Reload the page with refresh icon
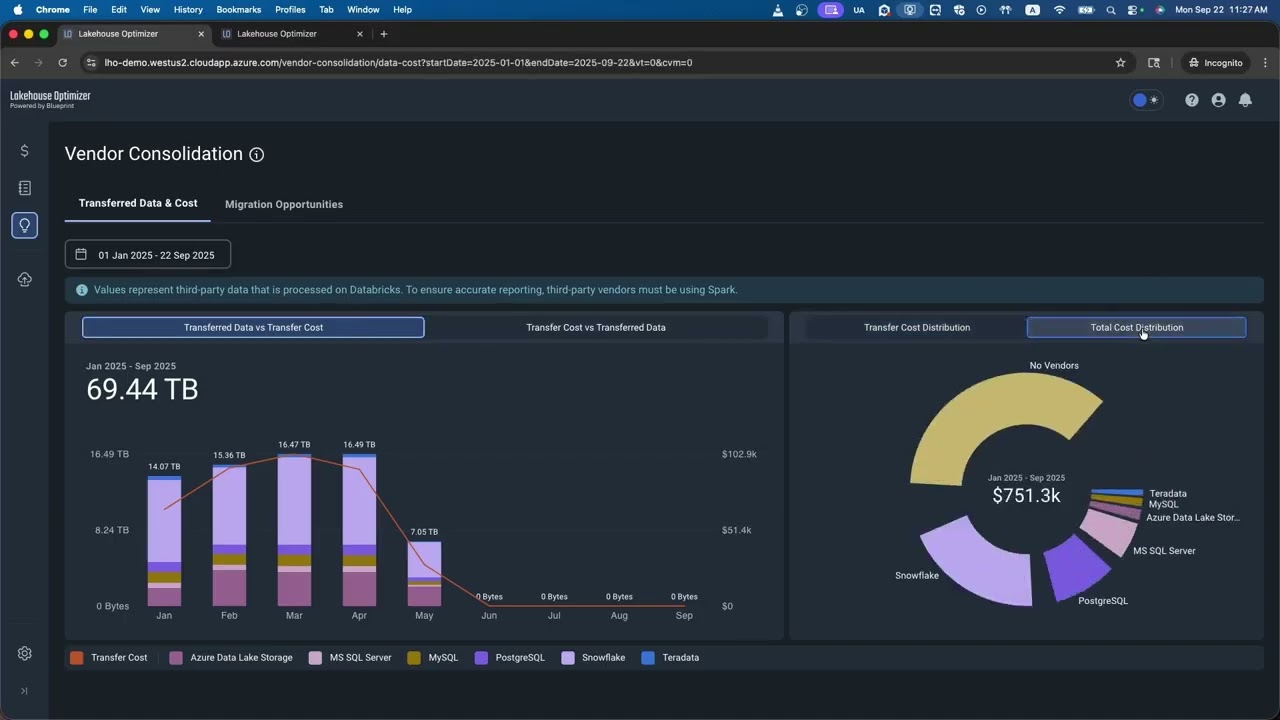The height and width of the screenshot is (720, 1280). [63, 62]
